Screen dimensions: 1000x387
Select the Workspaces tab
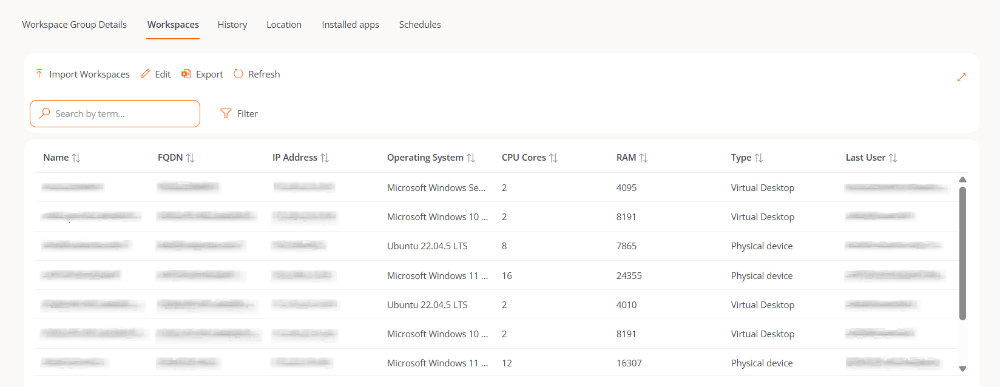click(x=173, y=25)
